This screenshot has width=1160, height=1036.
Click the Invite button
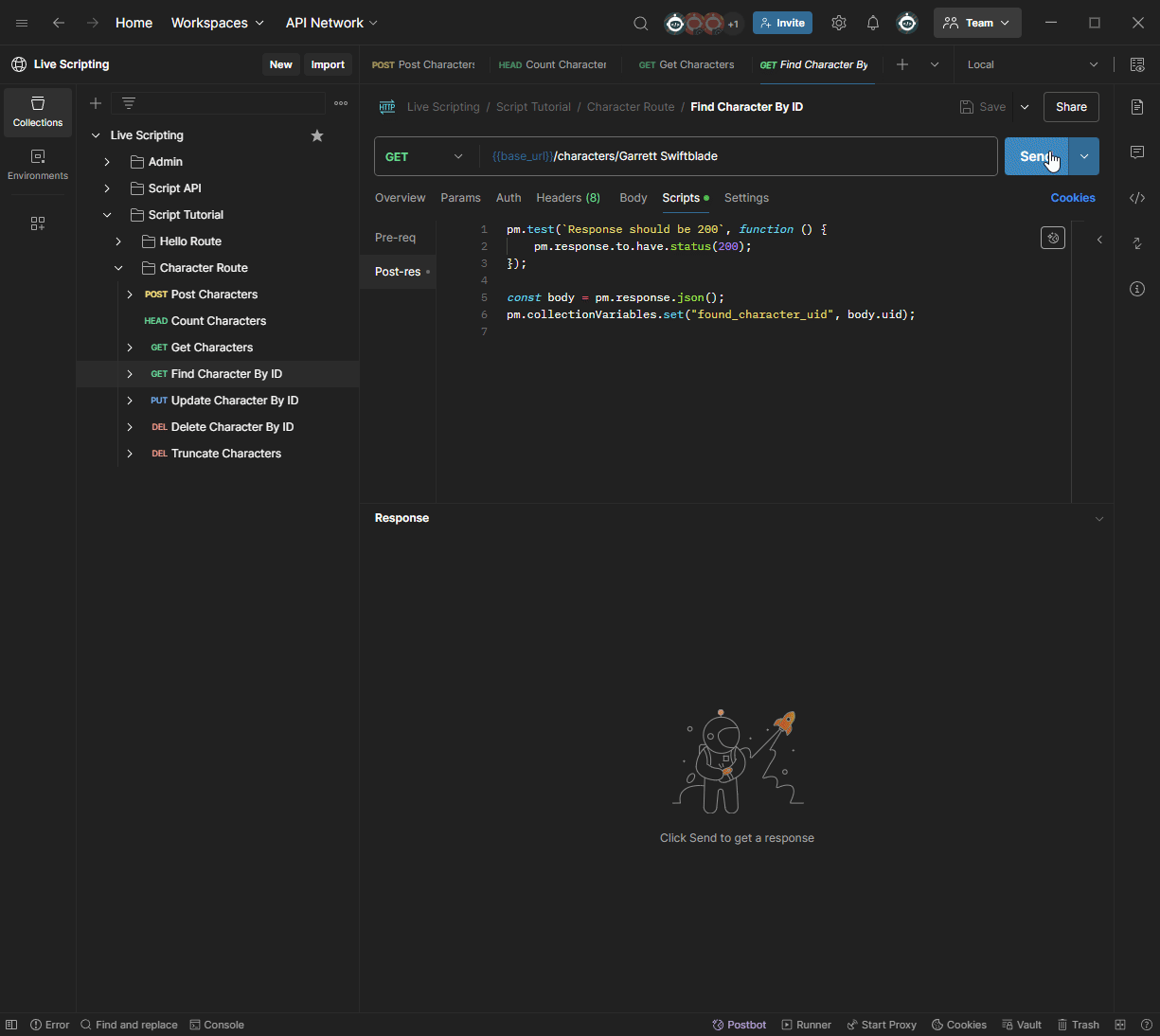click(782, 23)
